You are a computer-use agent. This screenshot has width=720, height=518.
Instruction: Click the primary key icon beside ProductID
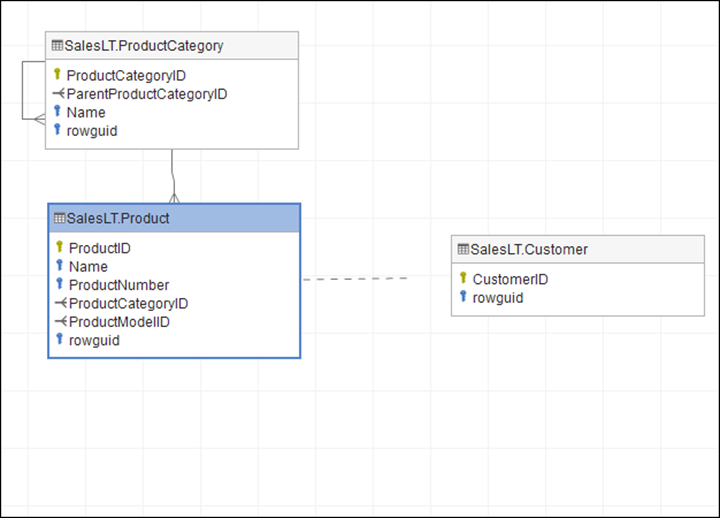[59, 248]
